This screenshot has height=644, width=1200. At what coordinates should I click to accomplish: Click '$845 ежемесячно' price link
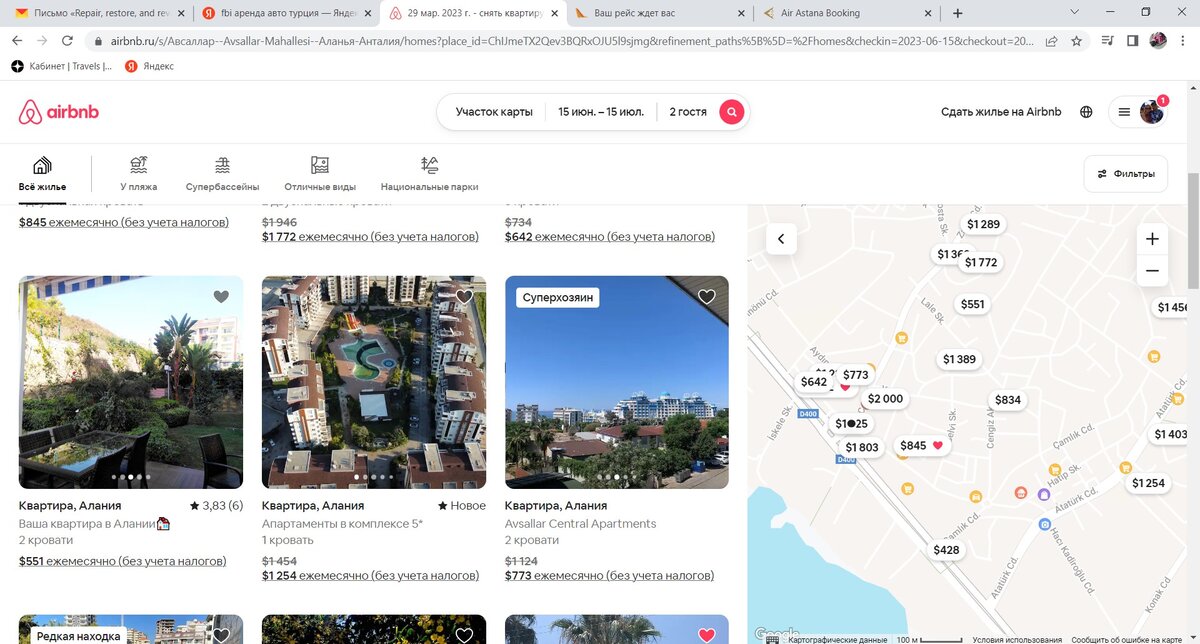point(124,222)
